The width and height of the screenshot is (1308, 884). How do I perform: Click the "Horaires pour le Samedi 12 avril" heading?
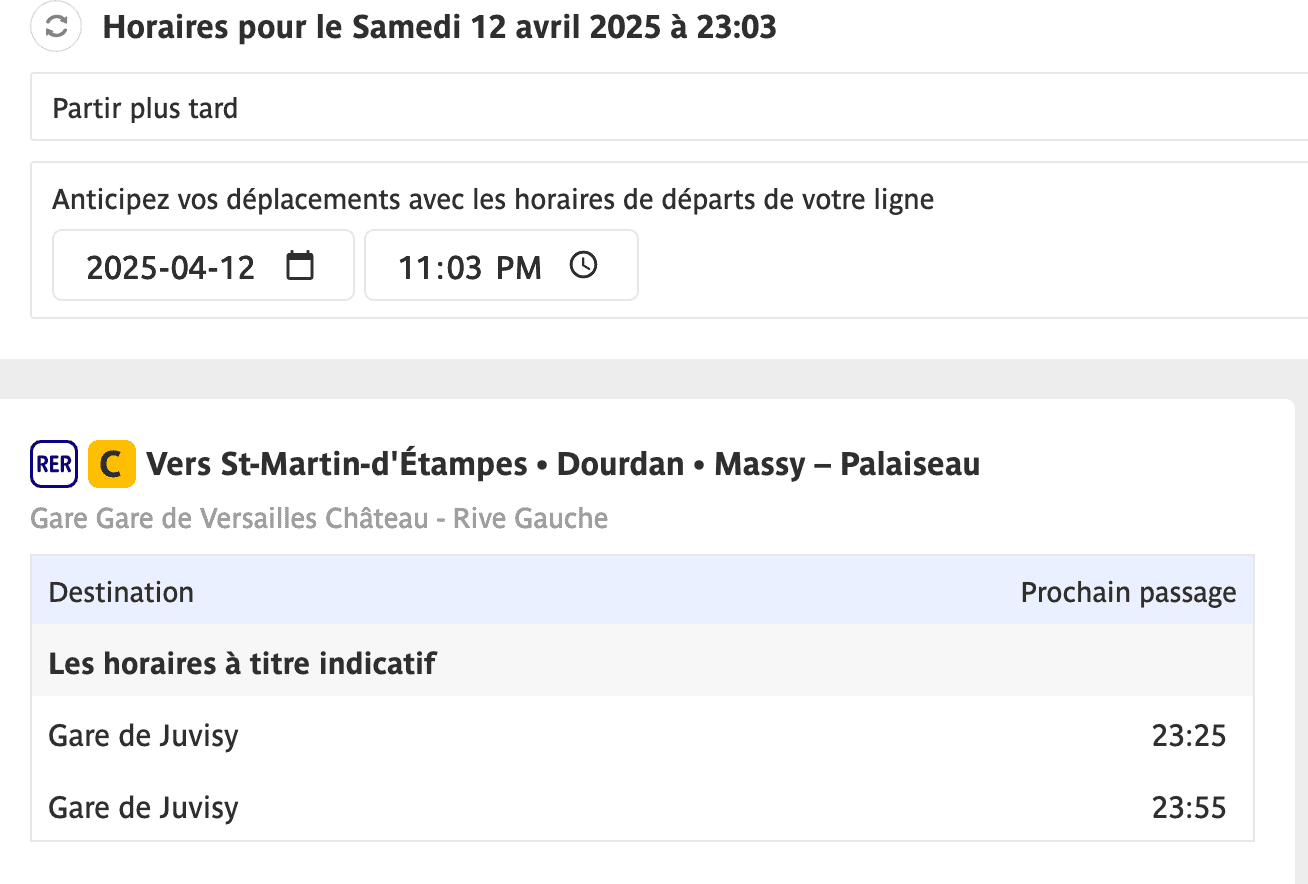(x=439, y=28)
